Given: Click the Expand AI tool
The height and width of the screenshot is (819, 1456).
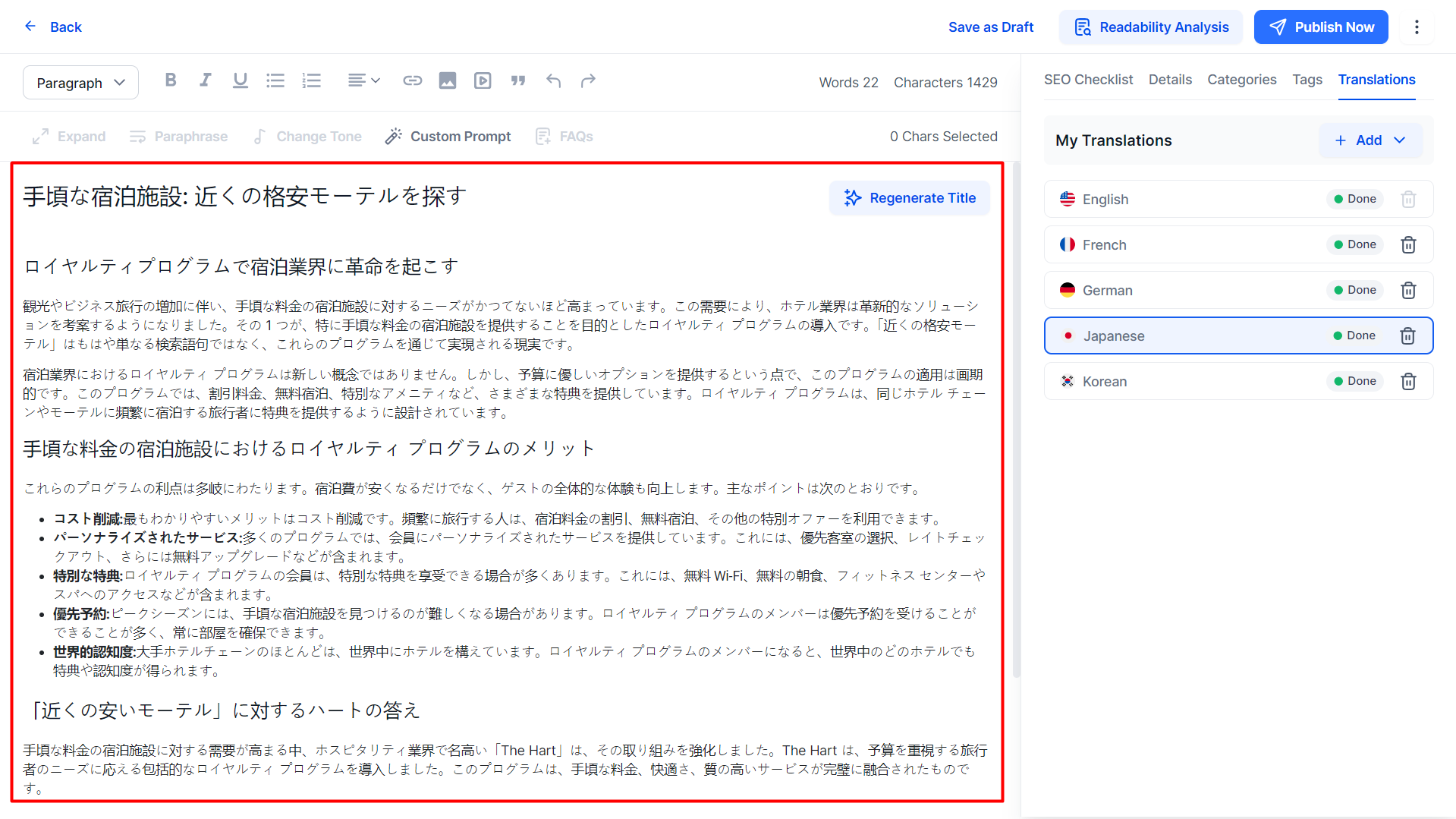Looking at the screenshot, I should coord(69,137).
